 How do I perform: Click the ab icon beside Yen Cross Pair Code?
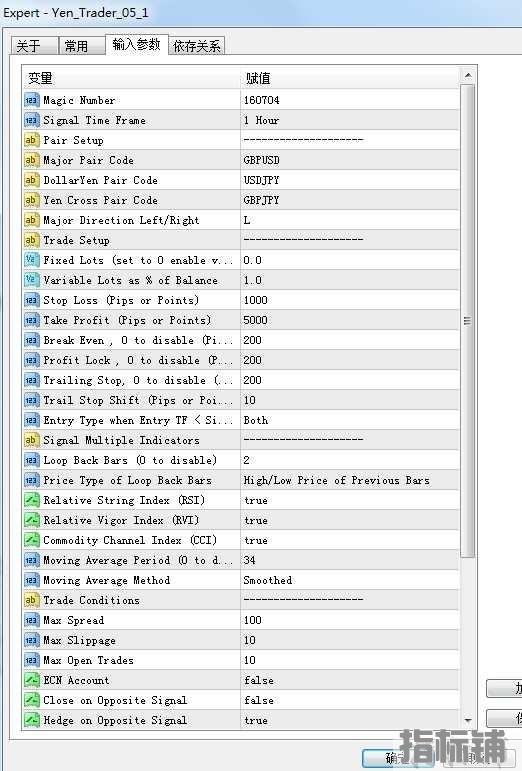(31, 200)
